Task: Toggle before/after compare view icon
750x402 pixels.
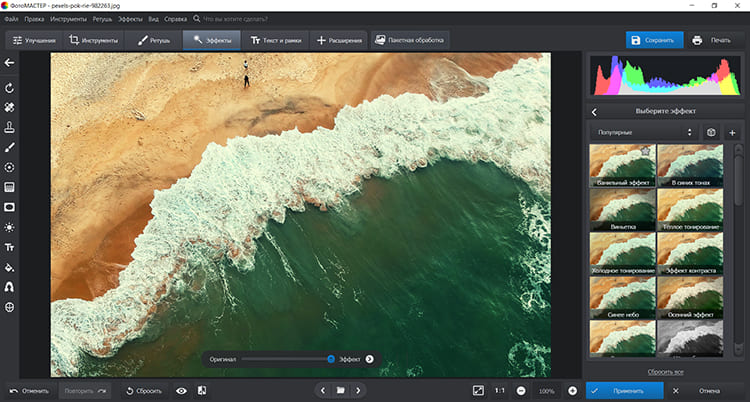Action: [x=202, y=390]
